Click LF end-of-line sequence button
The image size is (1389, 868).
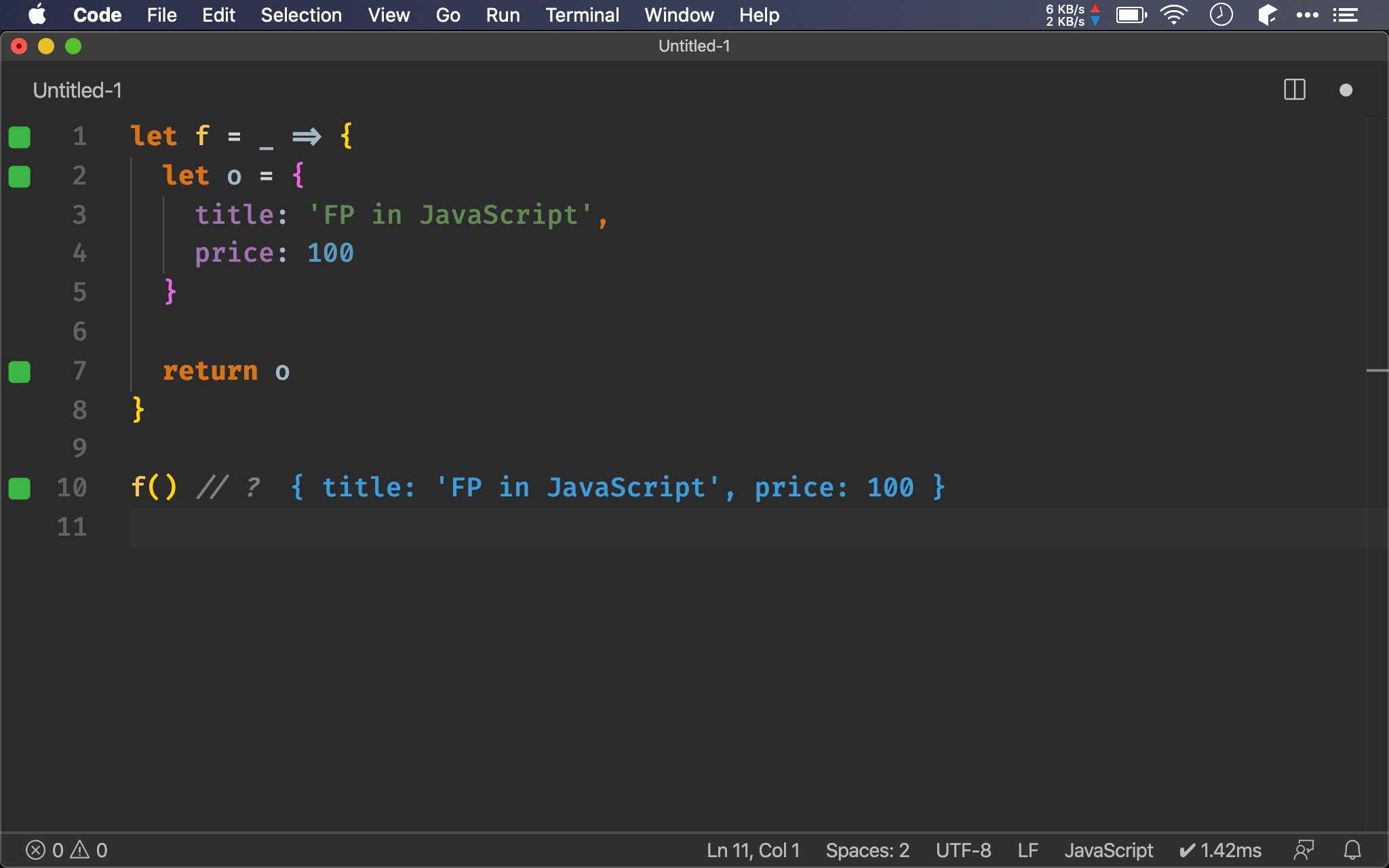pyautogui.click(x=1028, y=850)
